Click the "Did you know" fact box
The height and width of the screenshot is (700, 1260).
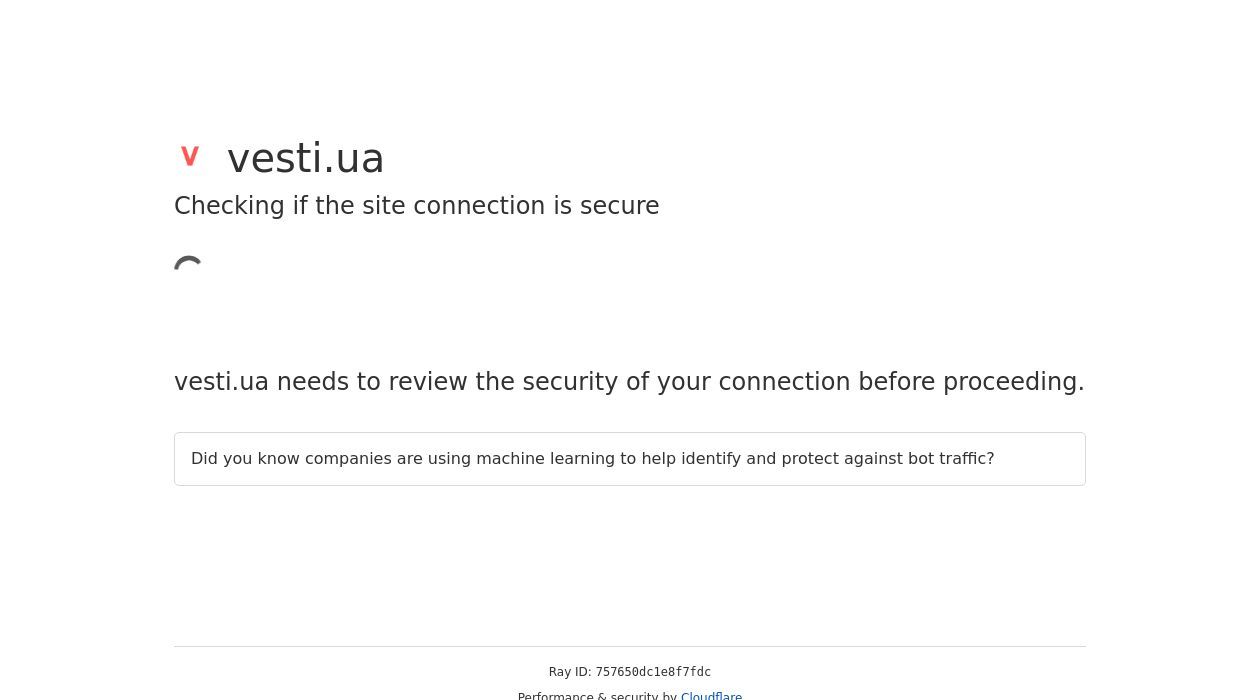tap(629, 459)
